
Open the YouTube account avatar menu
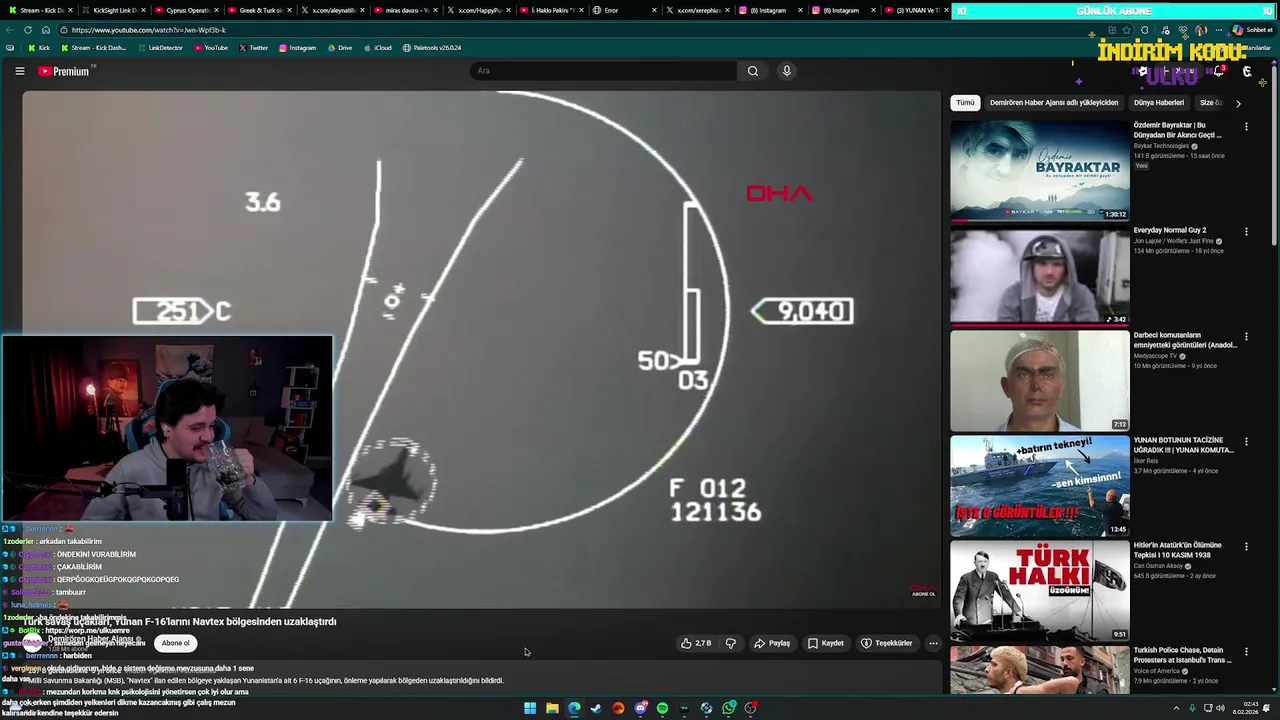1247,71
